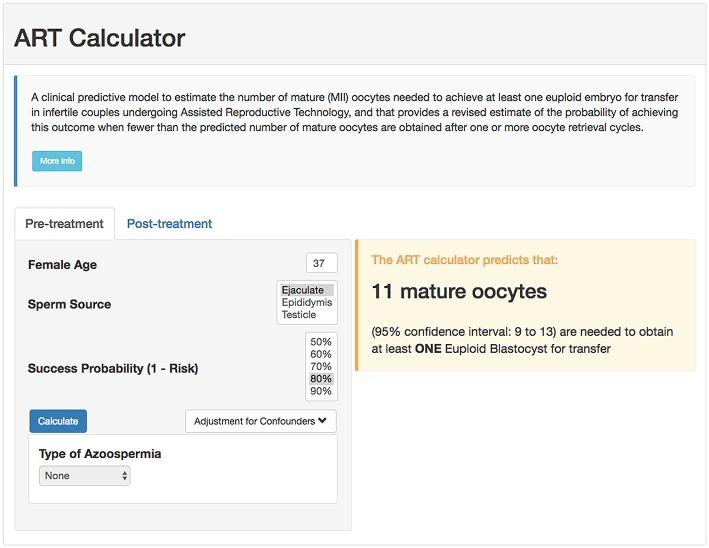Click the arrows on the None select box
The width and height of the screenshot is (709, 548).
click(124, 476)
